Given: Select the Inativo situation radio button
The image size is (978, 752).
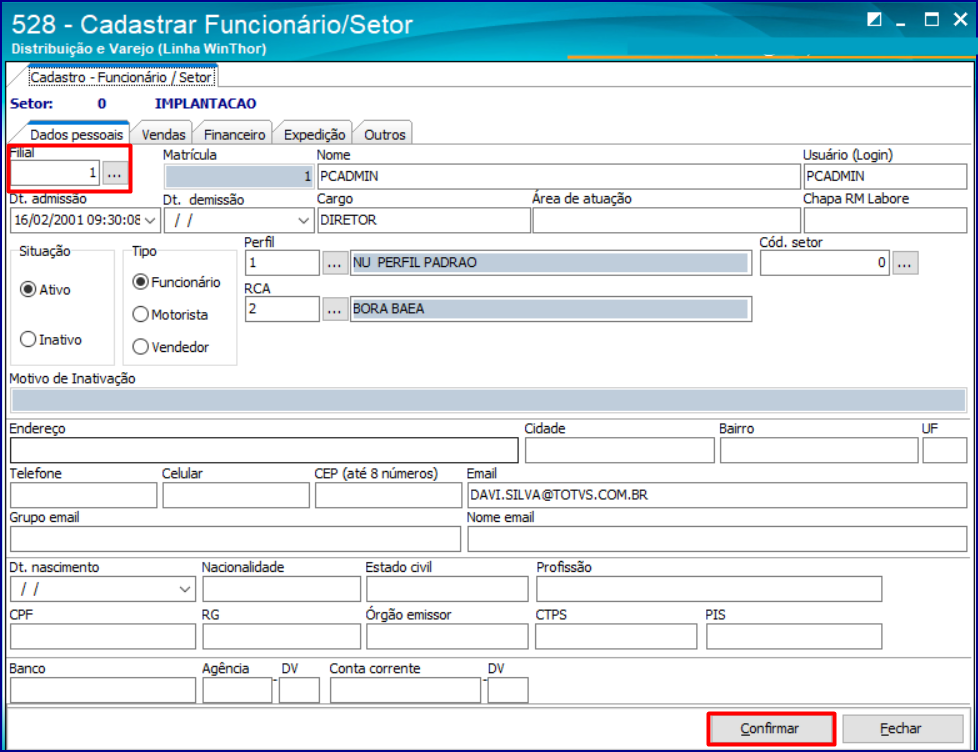Looking at the screenshot, I should 28,339.
